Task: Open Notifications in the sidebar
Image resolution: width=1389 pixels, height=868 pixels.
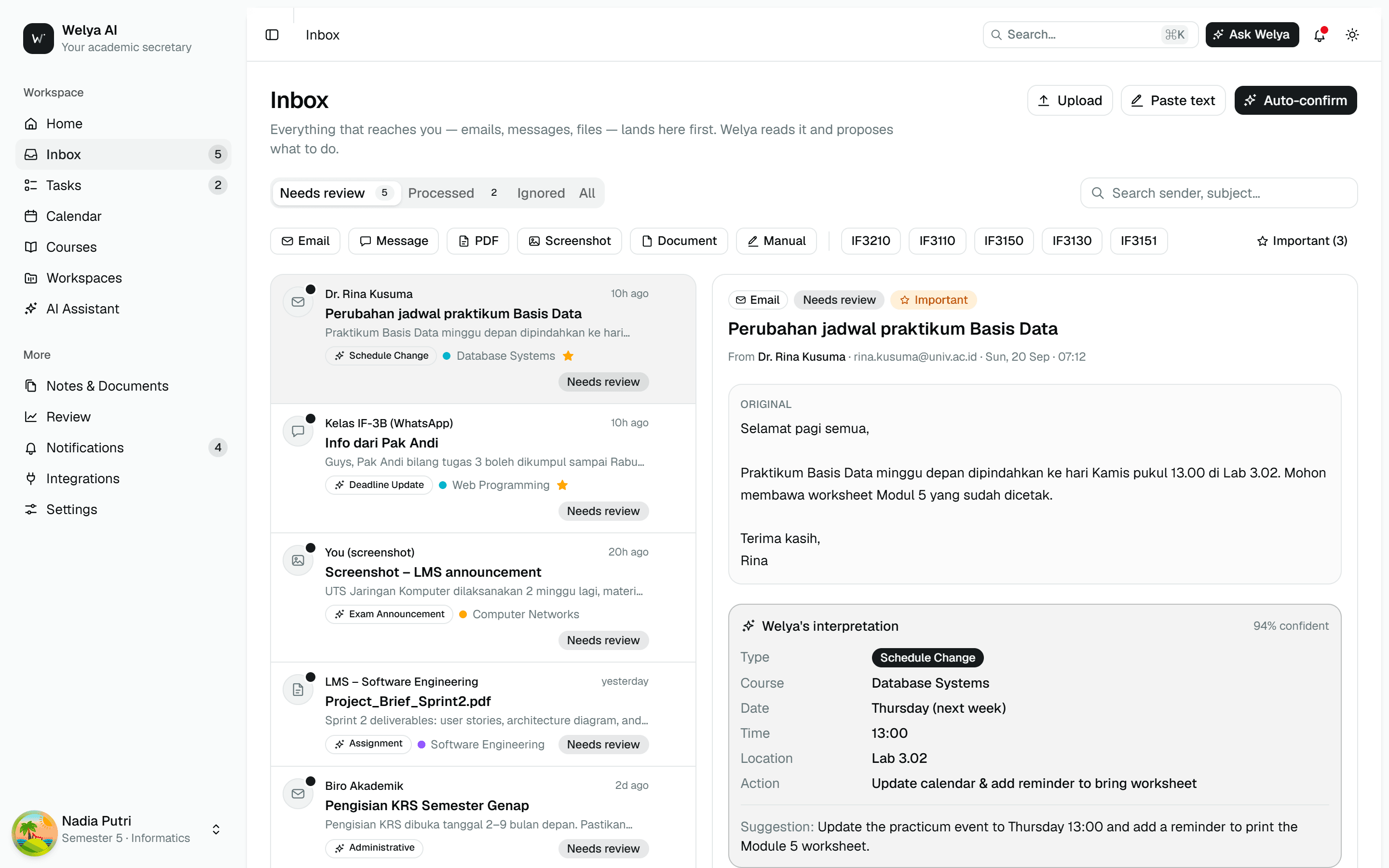Action: point(123,448)
